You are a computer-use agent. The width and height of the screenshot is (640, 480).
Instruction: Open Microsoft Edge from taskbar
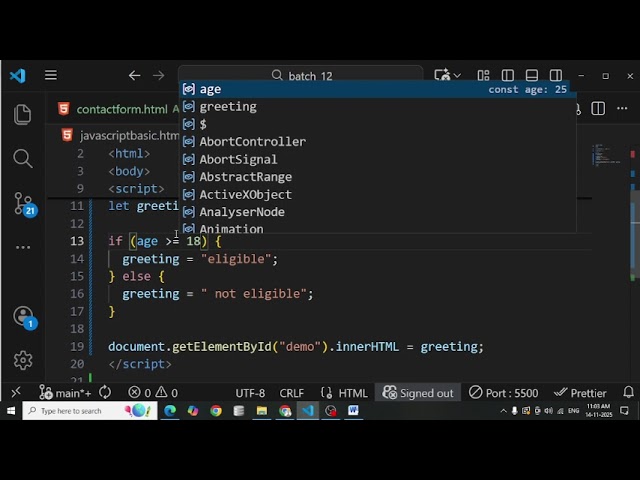click(x=170, y=411)
